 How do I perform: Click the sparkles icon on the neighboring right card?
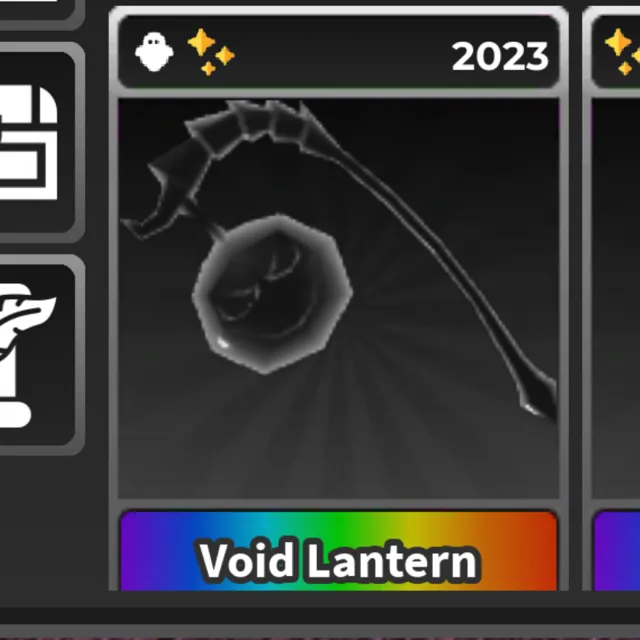tap(623, 52)
